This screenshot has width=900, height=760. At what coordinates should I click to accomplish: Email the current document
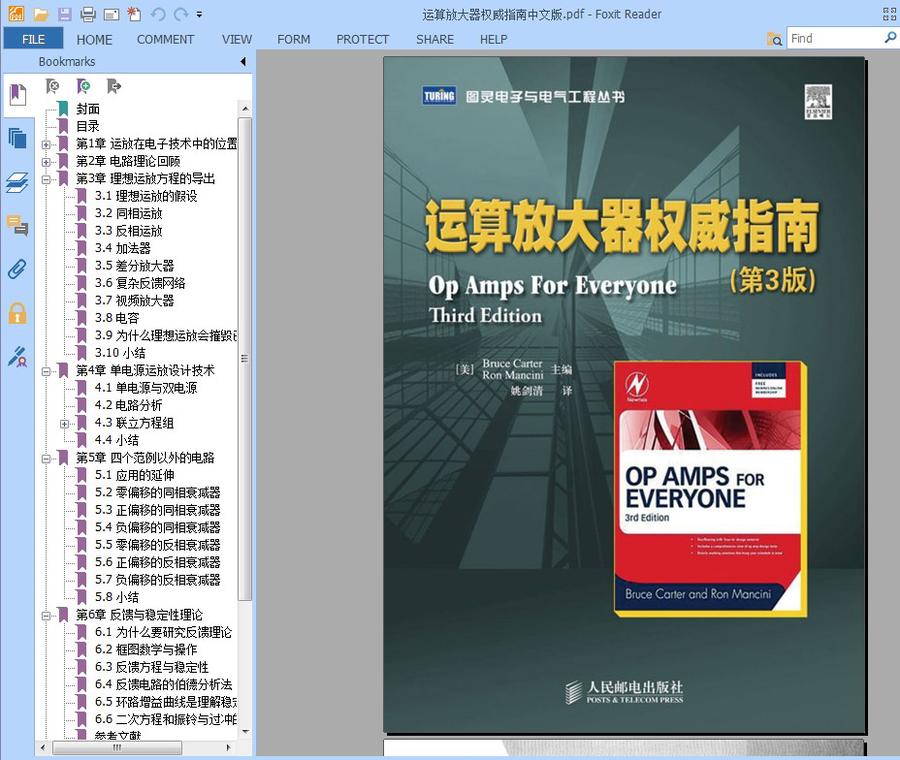[x=111, y=15]
